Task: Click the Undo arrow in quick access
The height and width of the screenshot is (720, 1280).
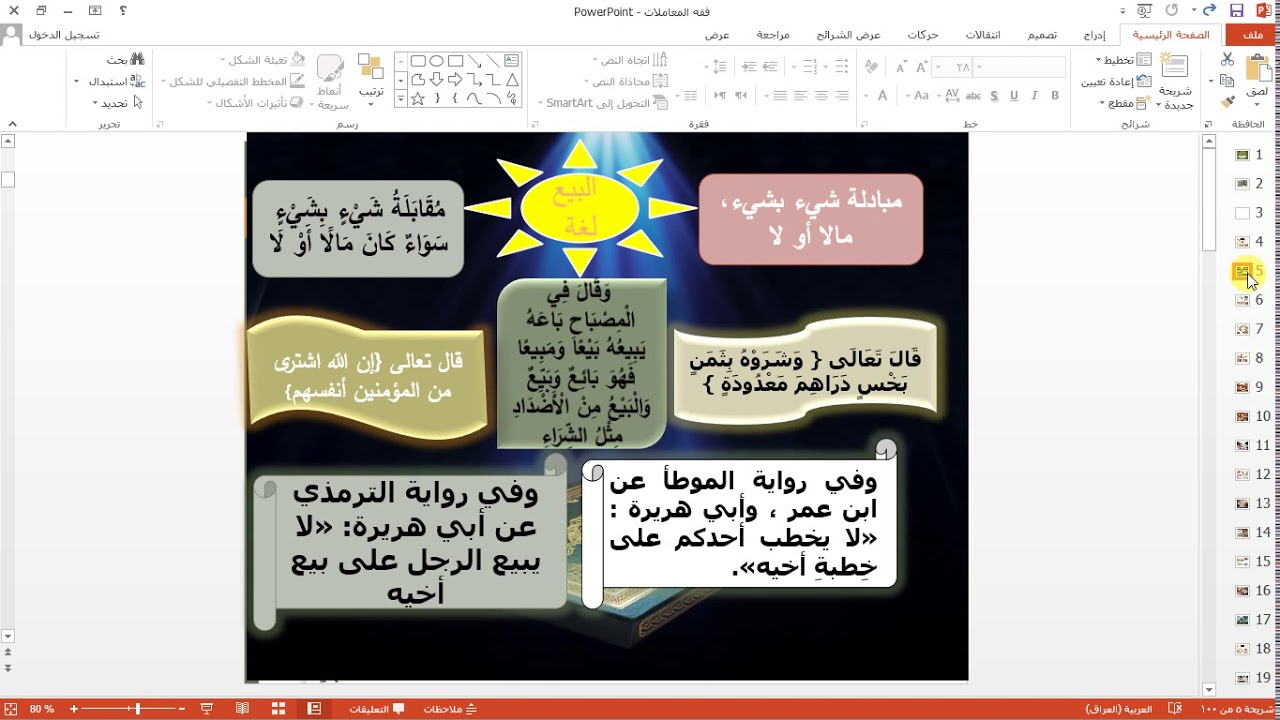Action: (1209, 10)
